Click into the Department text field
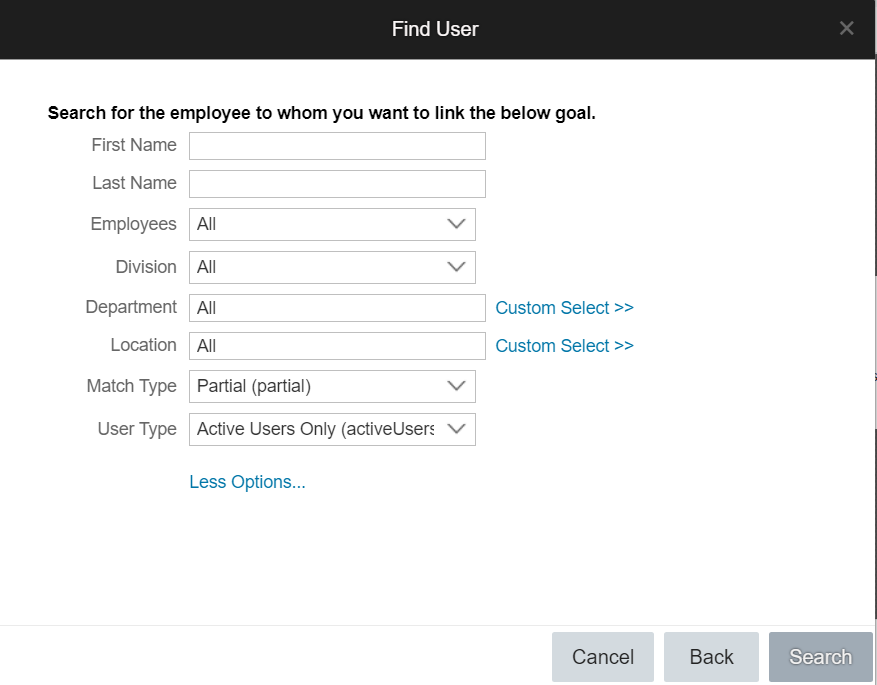This screenshot has width=877, height=685. [x=337, y=308]
